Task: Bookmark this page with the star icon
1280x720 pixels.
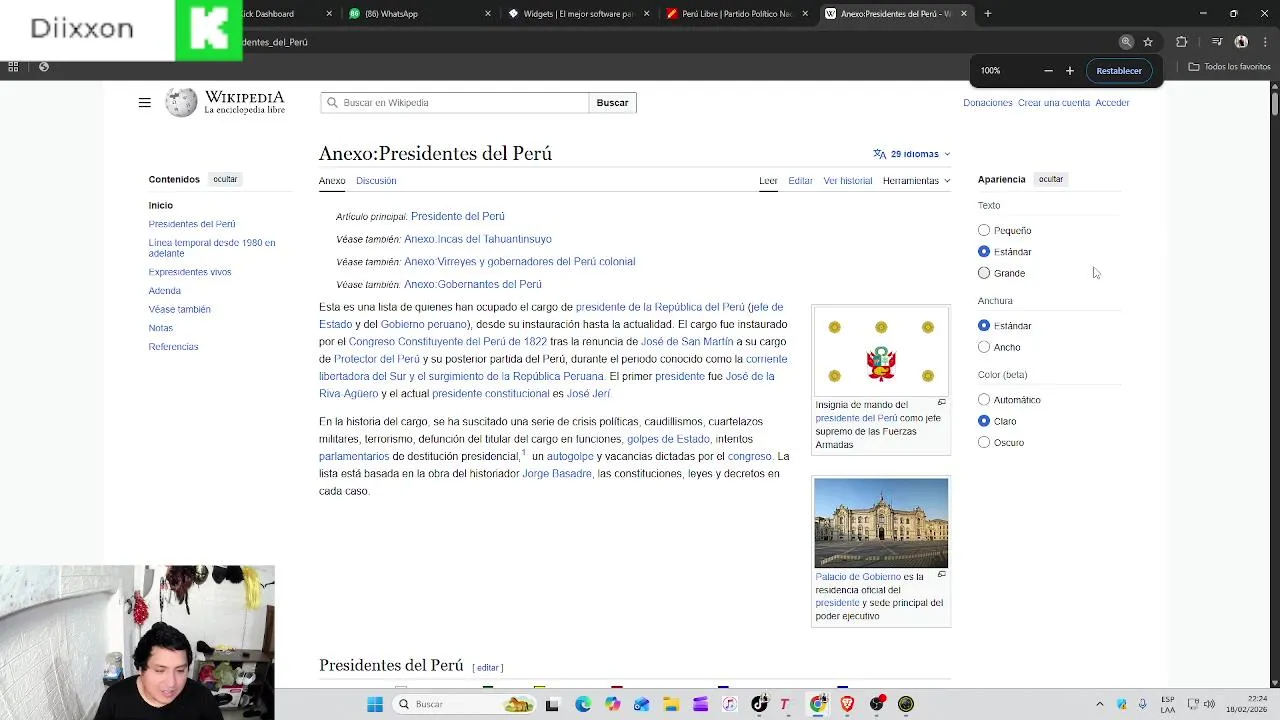Action: 1148,42
